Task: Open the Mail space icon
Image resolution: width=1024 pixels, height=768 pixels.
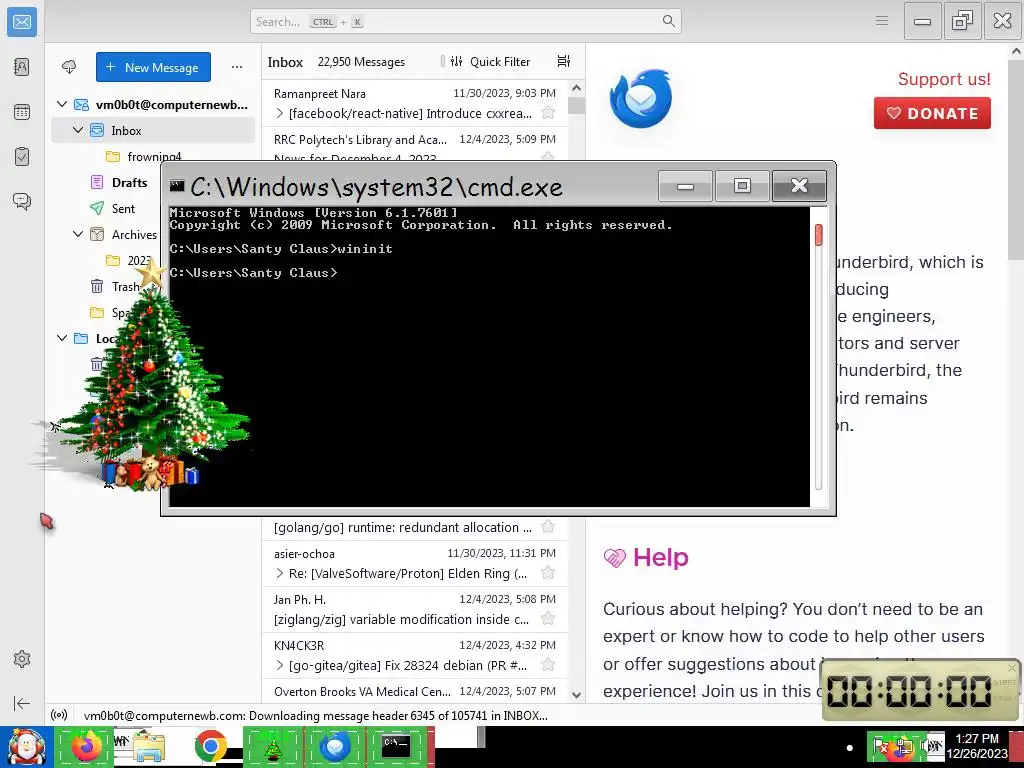Action: [22, 22]
